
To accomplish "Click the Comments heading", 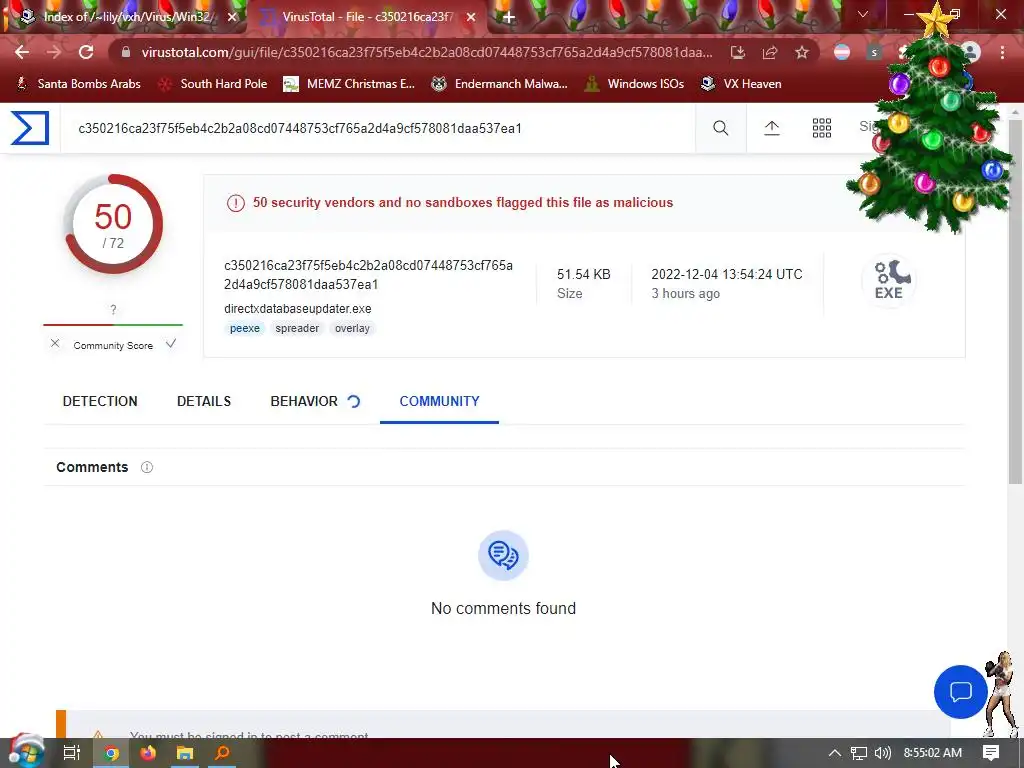I will [92, 467].
